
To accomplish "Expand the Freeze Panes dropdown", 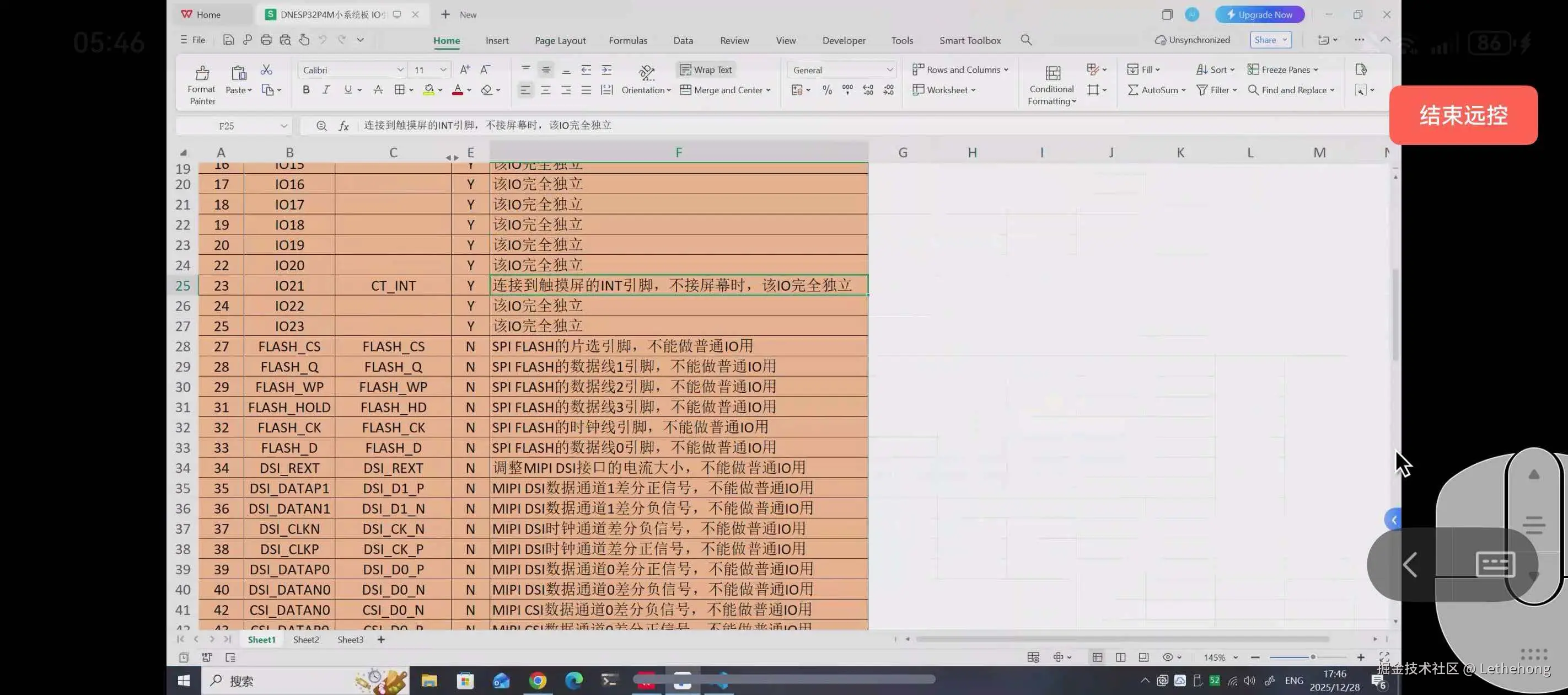I will (1315, 70).
